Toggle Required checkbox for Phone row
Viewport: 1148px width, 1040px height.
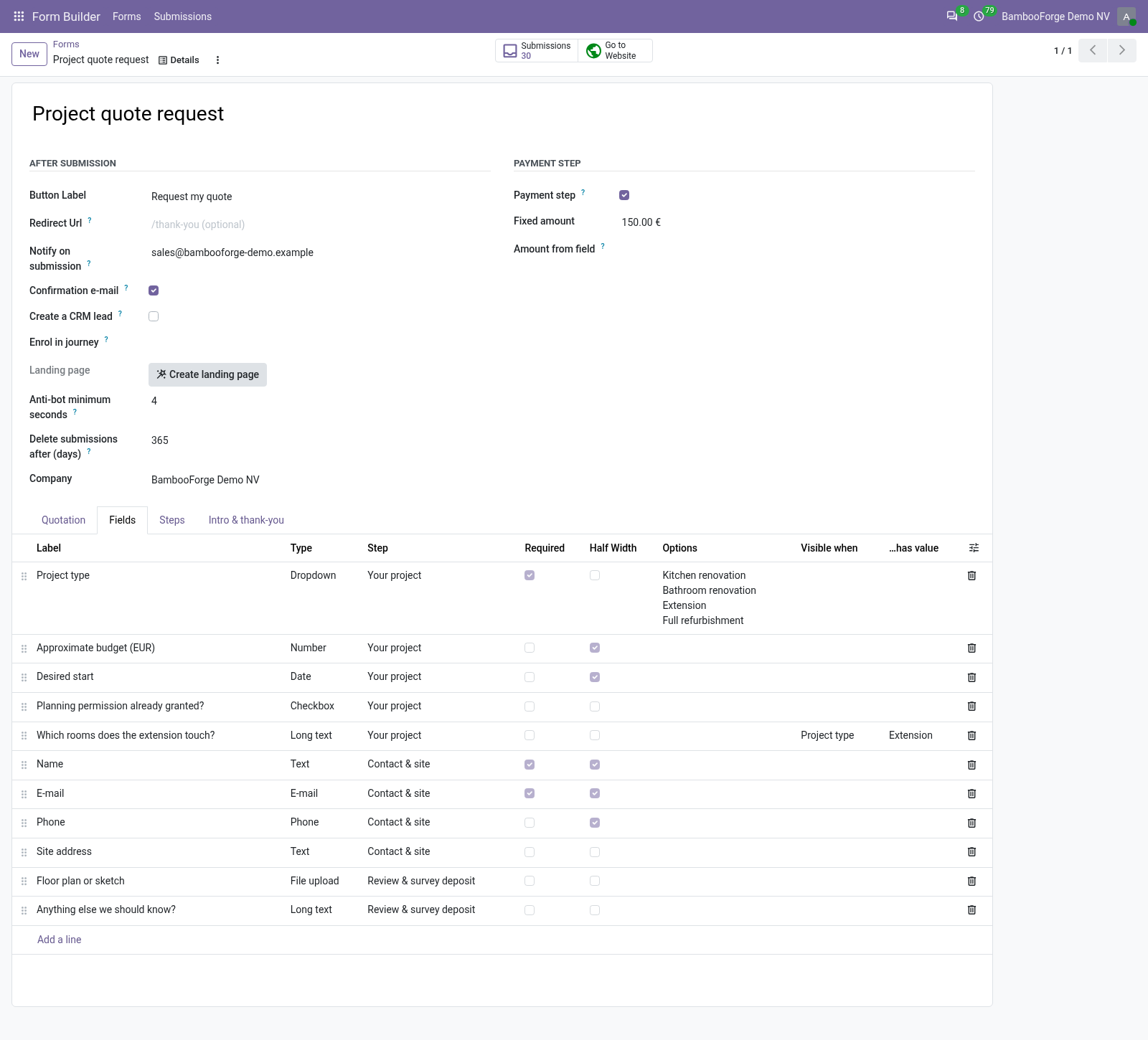coord(530,823)
